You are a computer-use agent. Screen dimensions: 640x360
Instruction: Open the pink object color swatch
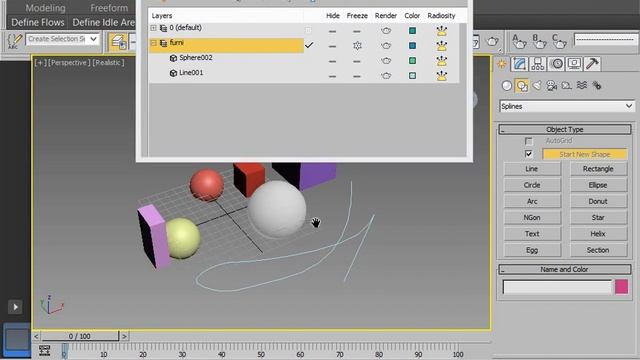[x=622, y=287]
